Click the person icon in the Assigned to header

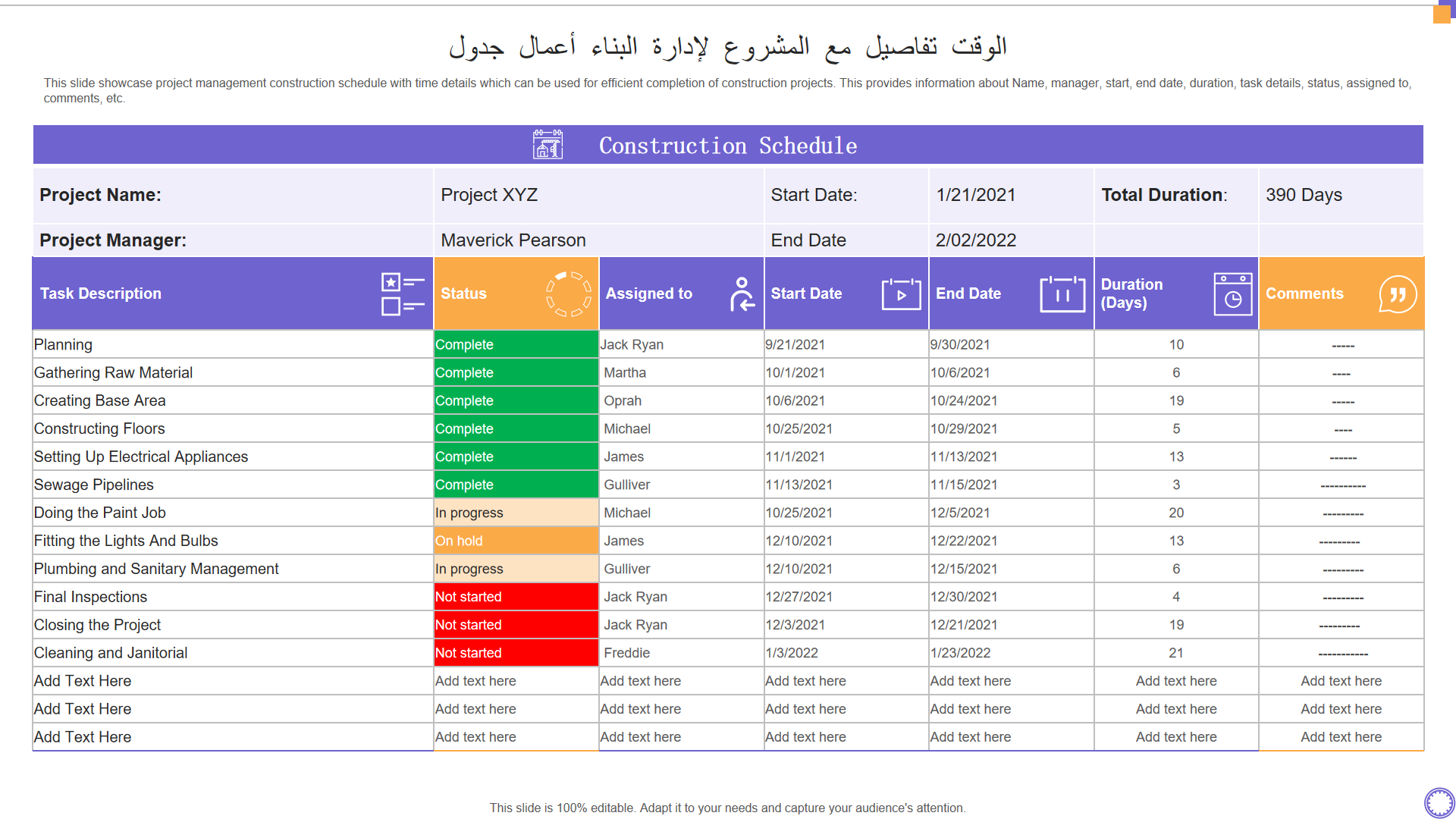pyautogui.click(x=742, y=294)
